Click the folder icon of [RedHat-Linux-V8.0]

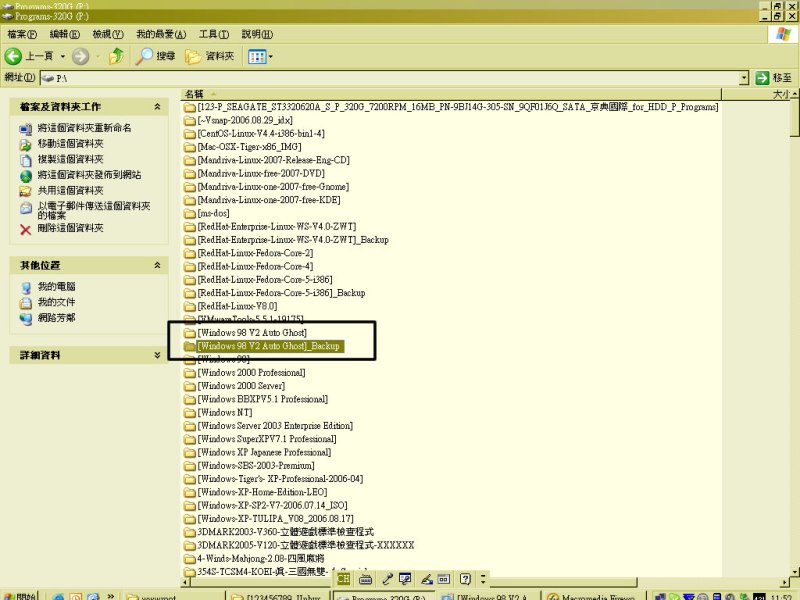tap(190, 307)
